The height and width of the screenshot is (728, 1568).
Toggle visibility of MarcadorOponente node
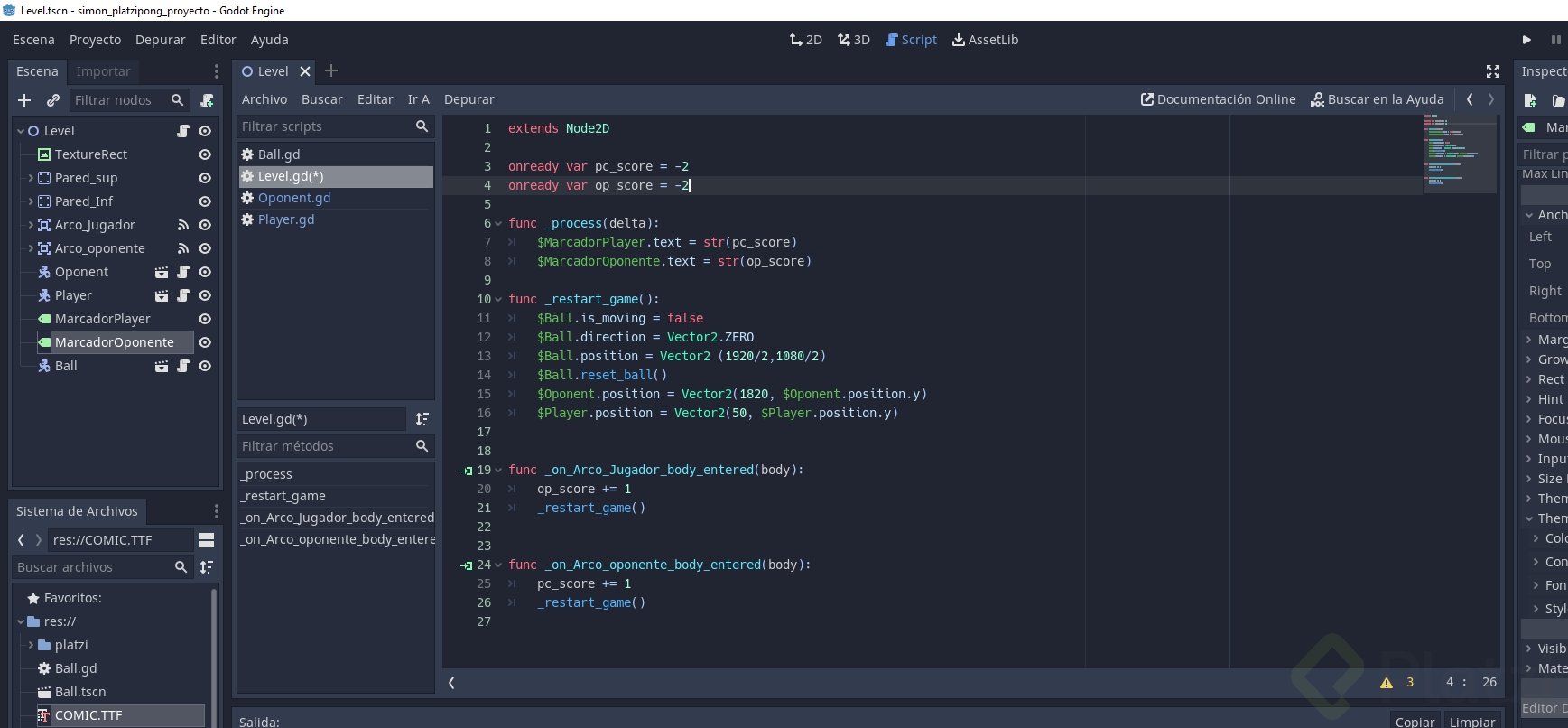[205, 342]
